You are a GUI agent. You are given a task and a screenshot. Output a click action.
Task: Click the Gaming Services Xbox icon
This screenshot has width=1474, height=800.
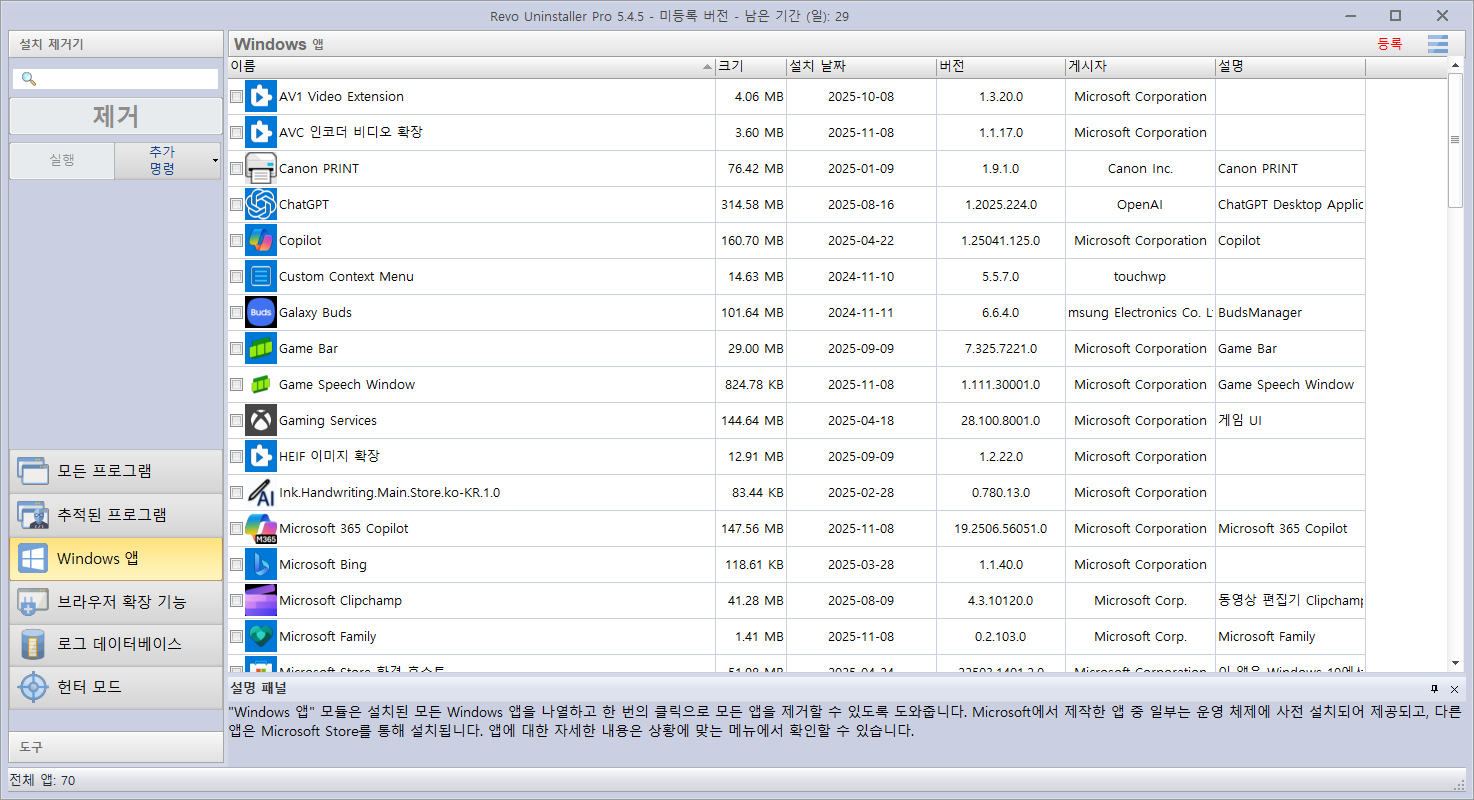[261, 421]
